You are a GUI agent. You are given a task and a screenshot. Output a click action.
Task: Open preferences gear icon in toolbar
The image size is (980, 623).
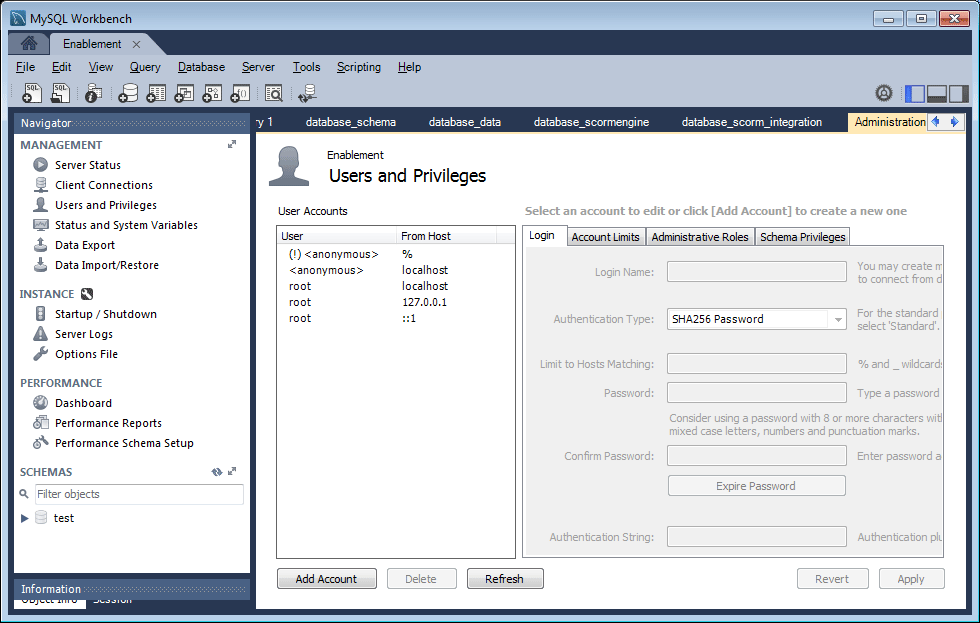click(884, 93)
